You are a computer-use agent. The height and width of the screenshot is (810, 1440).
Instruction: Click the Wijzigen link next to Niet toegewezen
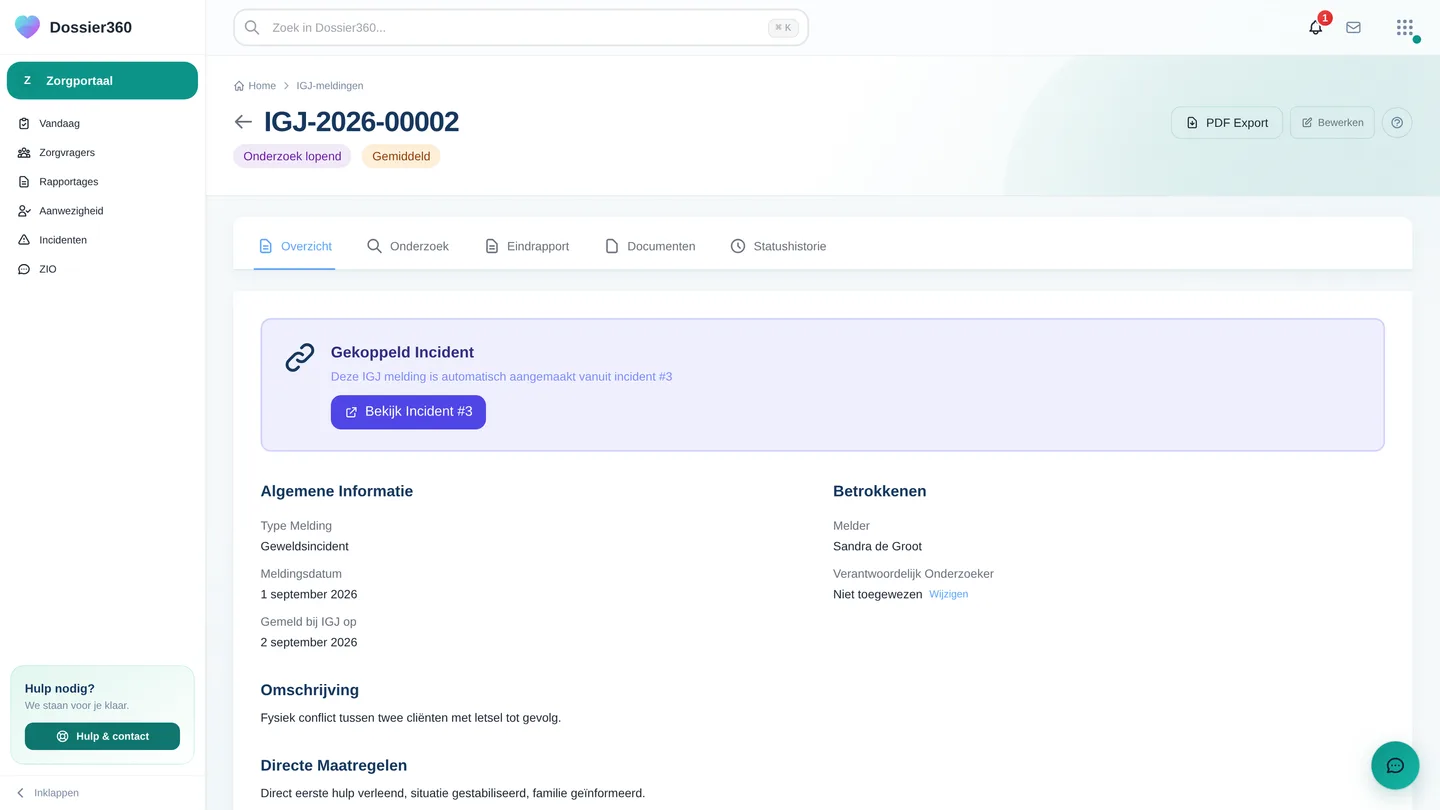tap(948, 594)
